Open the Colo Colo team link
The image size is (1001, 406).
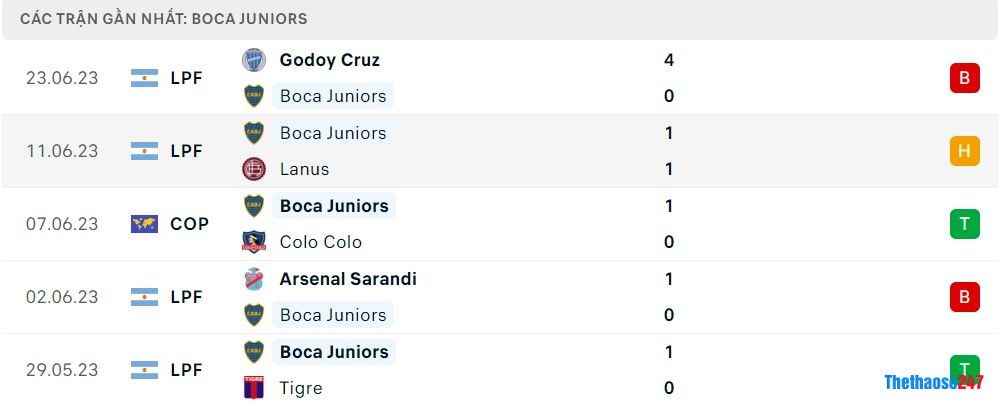pyautogui.click(x=321, y=242)
